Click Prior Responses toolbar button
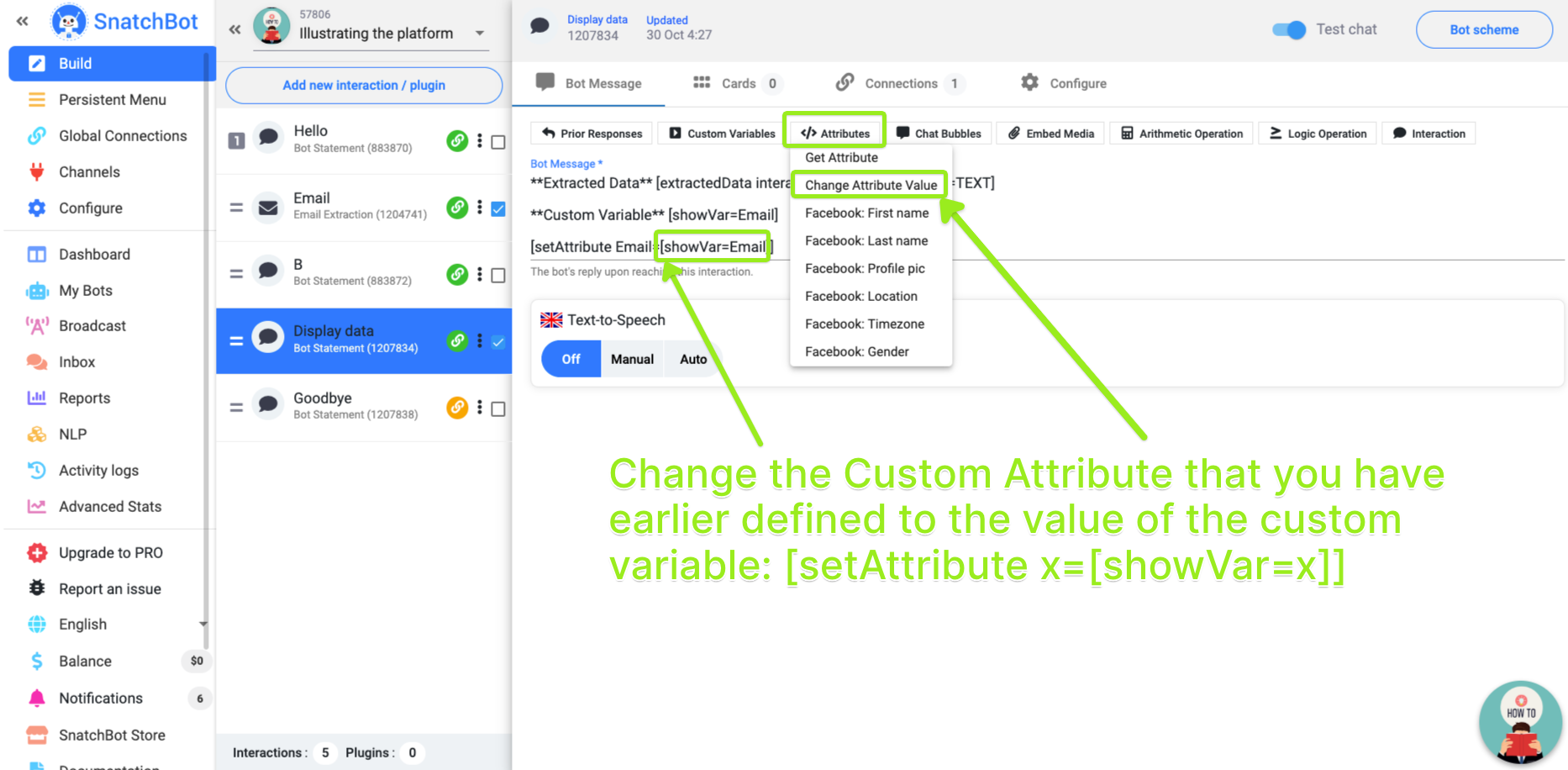The height and width of the screenshot is (770, 1568). tap(592, 134)
